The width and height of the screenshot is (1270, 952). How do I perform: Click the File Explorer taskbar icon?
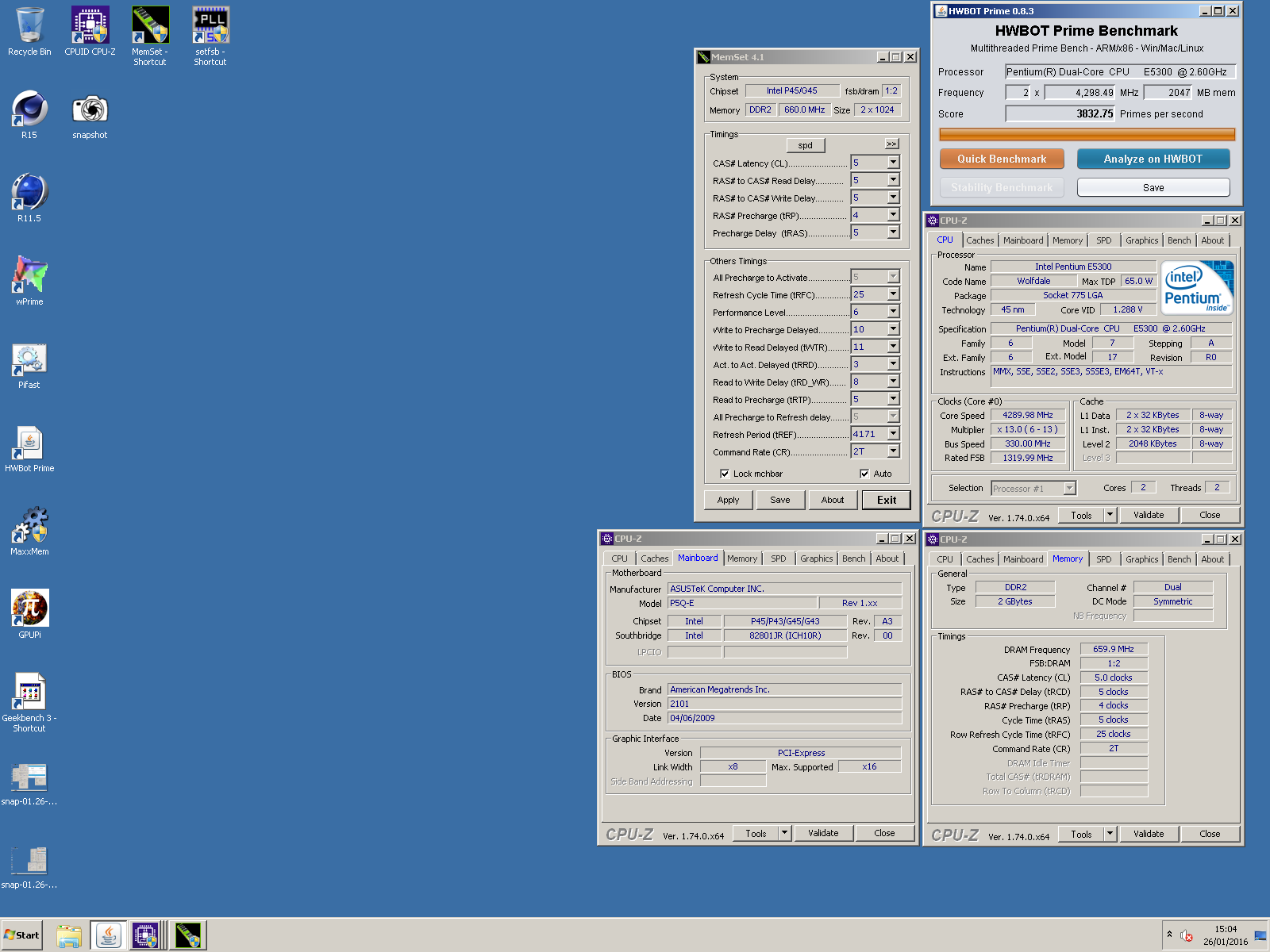point(69,935)
